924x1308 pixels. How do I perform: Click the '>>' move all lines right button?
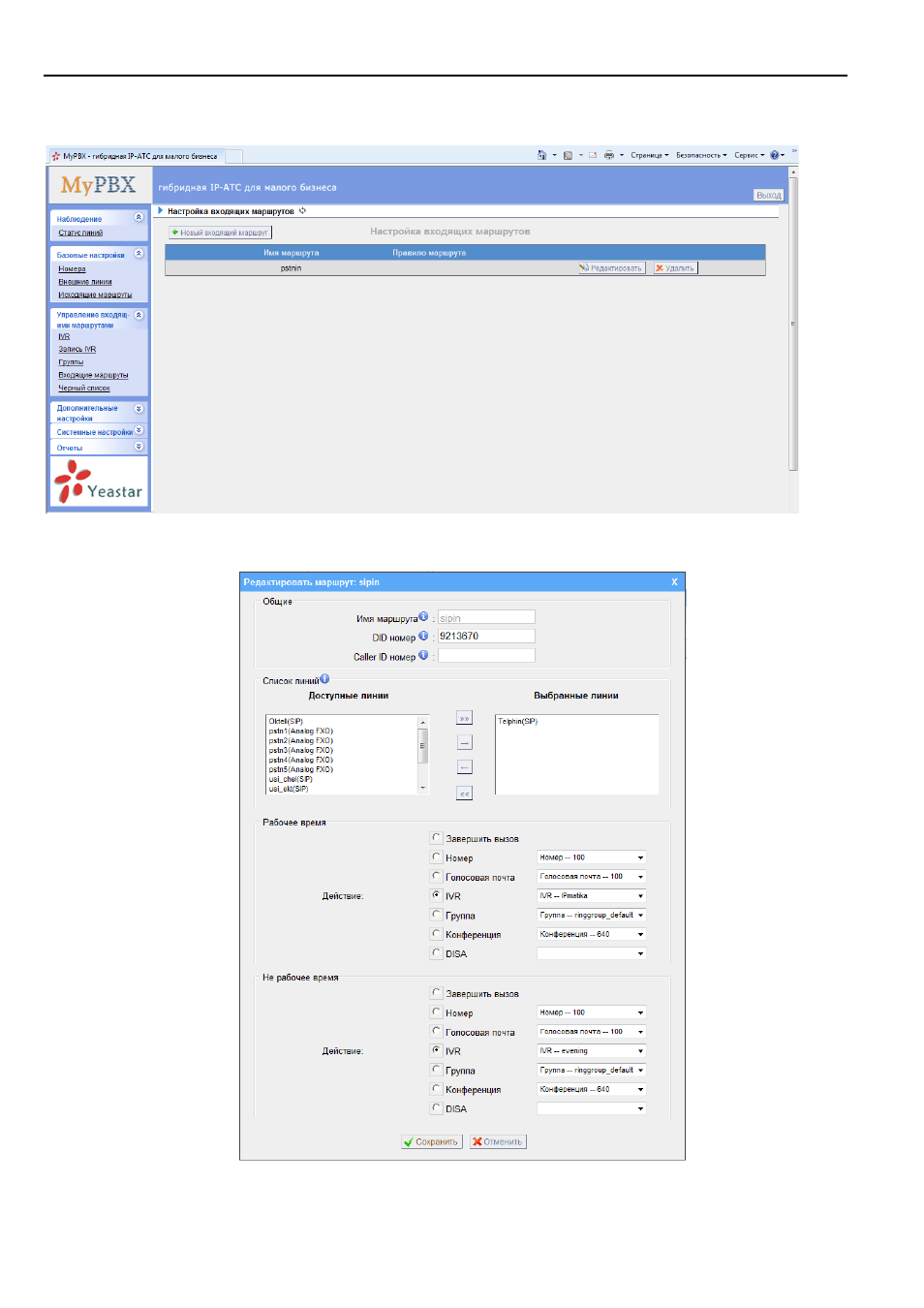pyautogui.click(x=464, y=718)
